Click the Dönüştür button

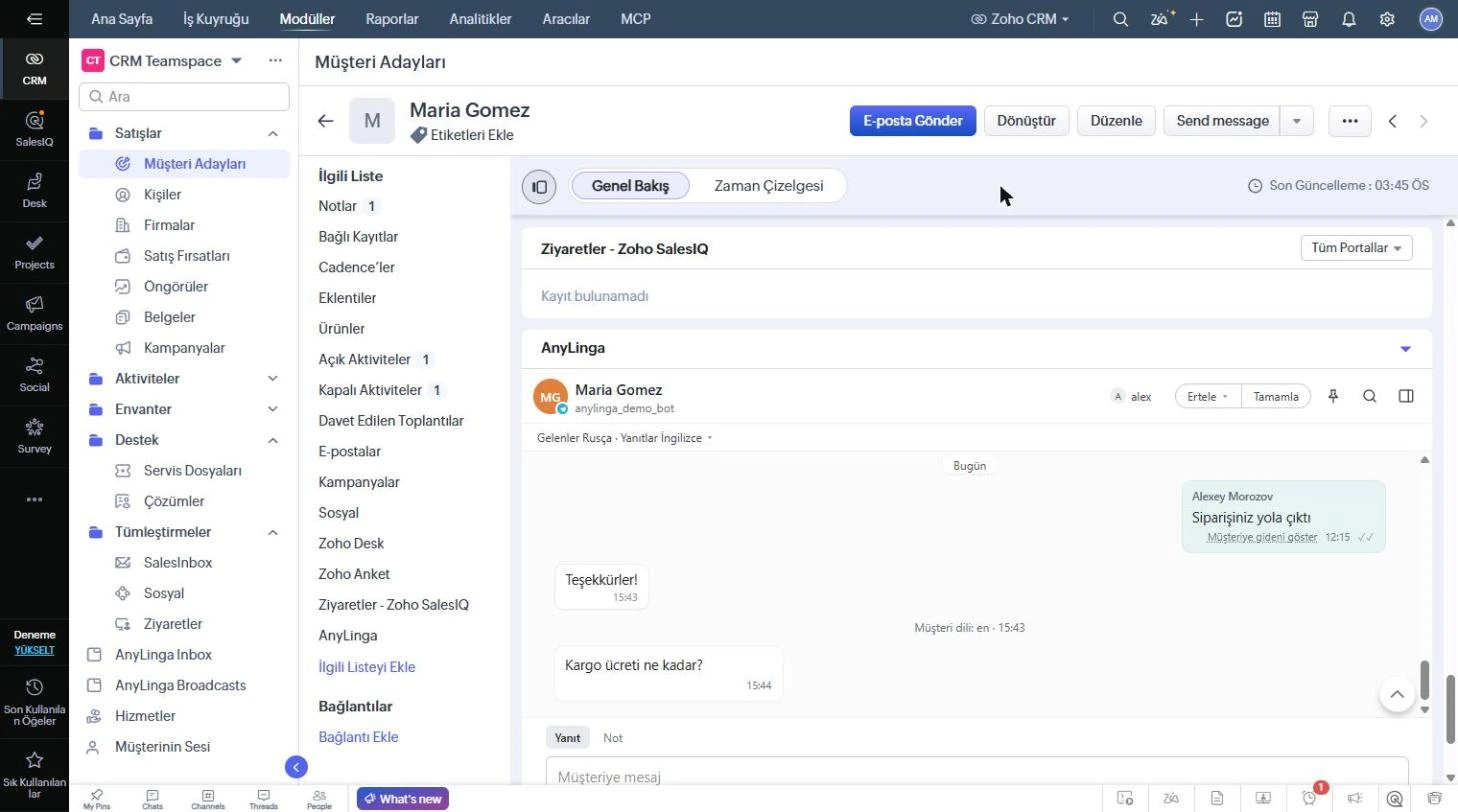[x=1027, y=121]
